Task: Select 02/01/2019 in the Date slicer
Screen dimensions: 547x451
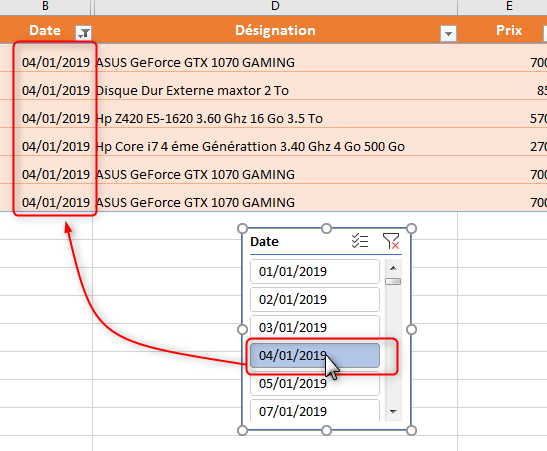Action: (x=315, y=299)
